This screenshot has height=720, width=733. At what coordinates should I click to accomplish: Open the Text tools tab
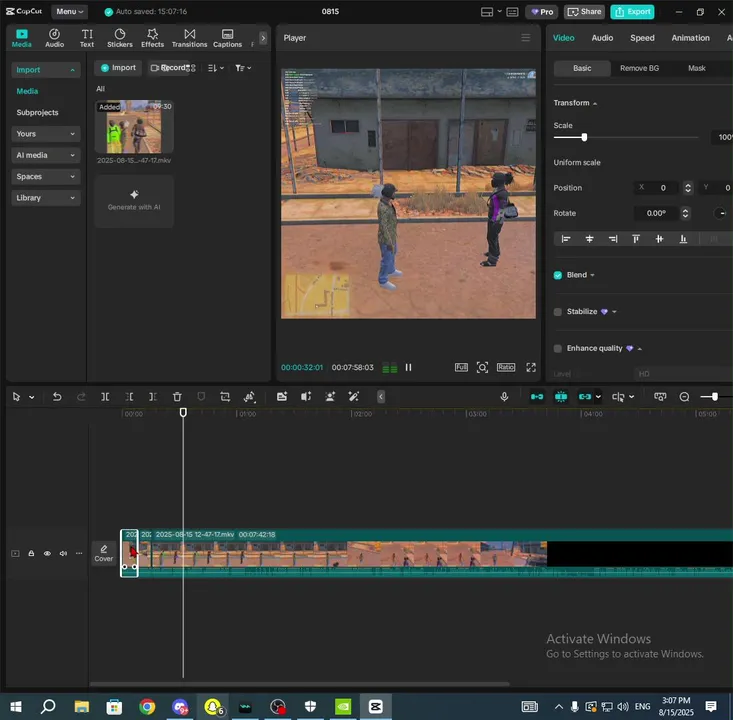pos(87,38)
